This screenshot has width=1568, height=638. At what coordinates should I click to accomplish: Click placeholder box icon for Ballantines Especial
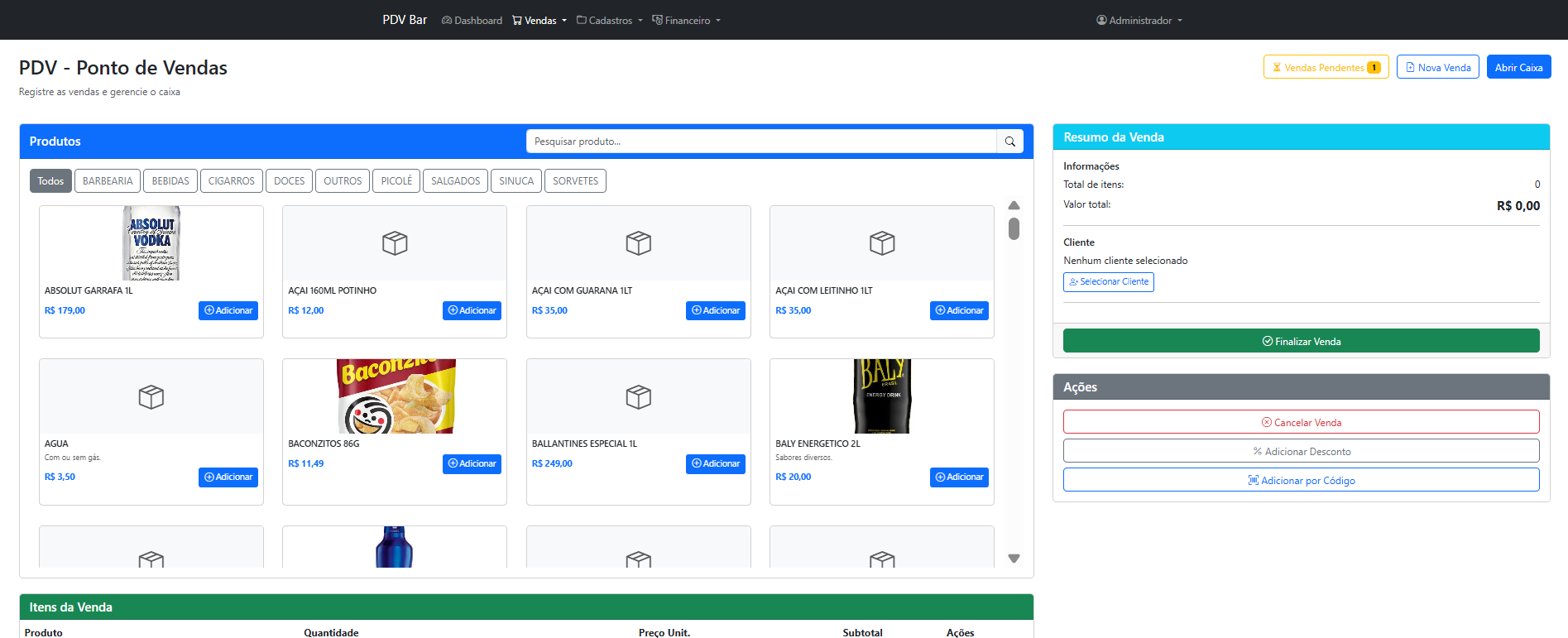click(x=638, y=397)
